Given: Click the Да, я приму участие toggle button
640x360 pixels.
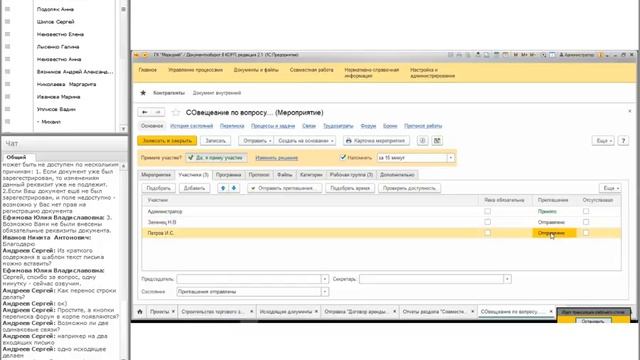Looking at the screenshot, I should pos(216,158).
